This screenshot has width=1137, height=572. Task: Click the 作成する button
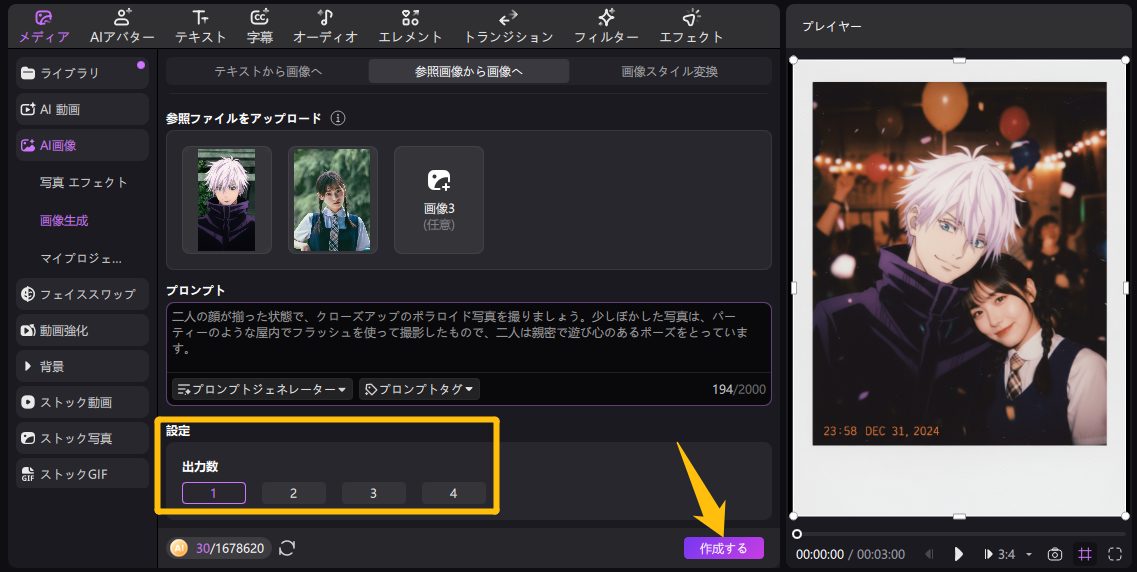pos(724,548)
